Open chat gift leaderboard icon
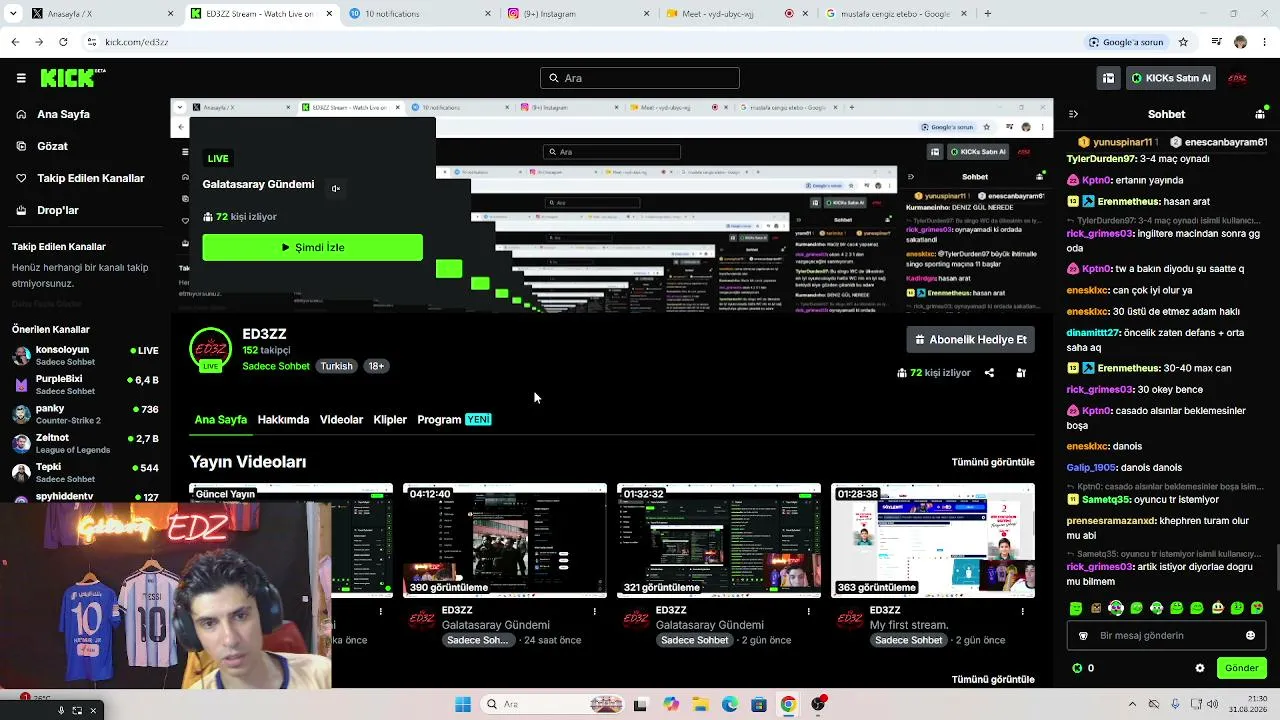 [x=1259, y=114]
